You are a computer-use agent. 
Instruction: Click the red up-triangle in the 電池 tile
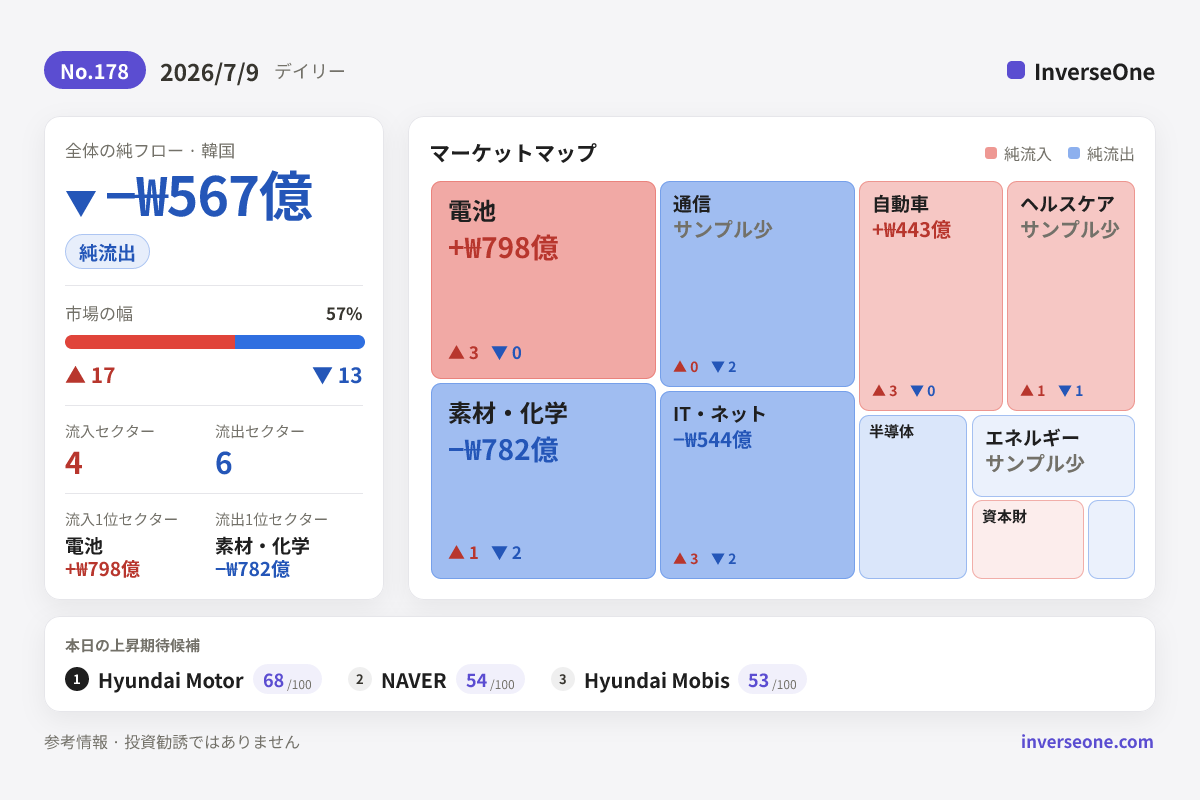456,352
